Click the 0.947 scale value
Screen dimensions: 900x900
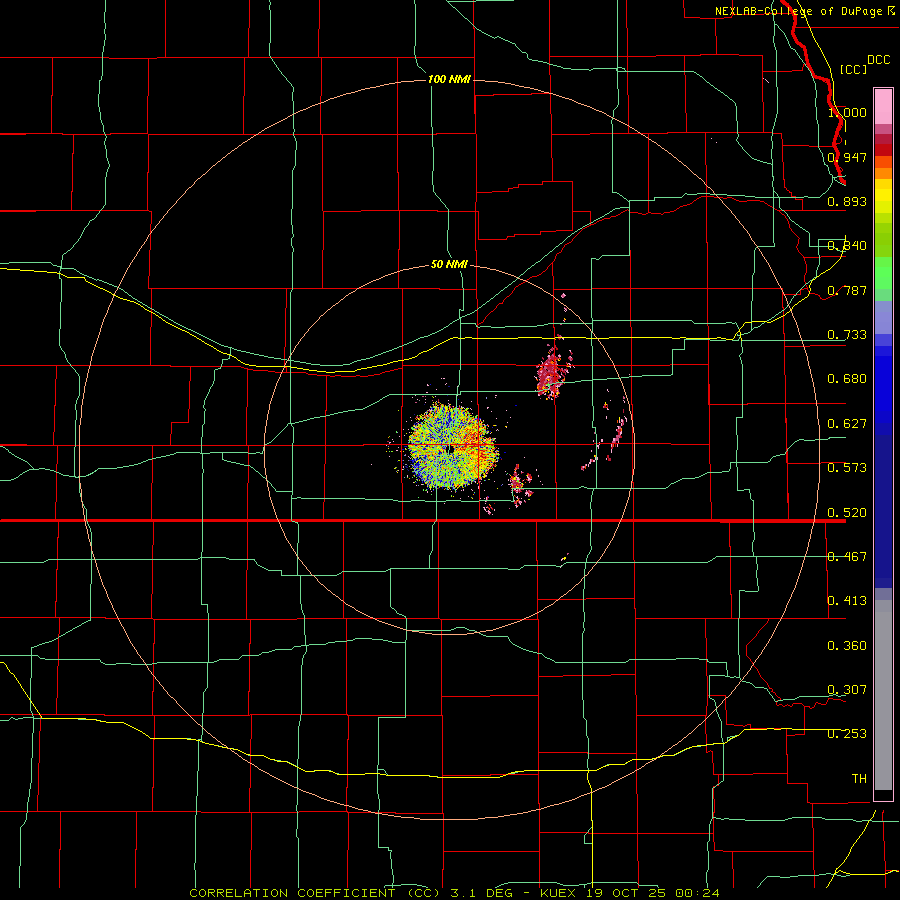click(x=847, y=157)
